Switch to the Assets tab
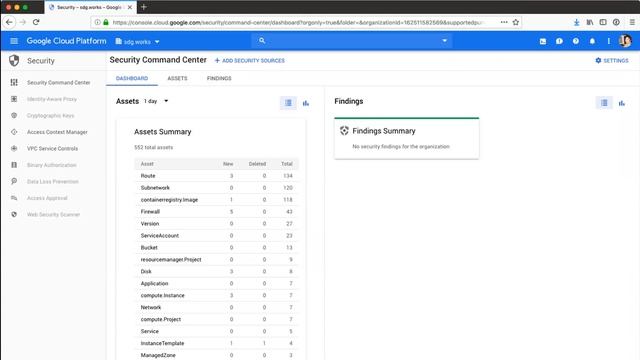This screenshot has height=360, width=640. coord(177,78)
